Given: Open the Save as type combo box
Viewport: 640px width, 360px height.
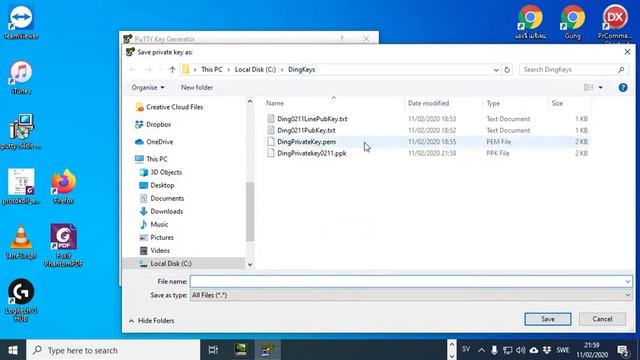Looking at the screenshot, I should [x=411, y=295].
